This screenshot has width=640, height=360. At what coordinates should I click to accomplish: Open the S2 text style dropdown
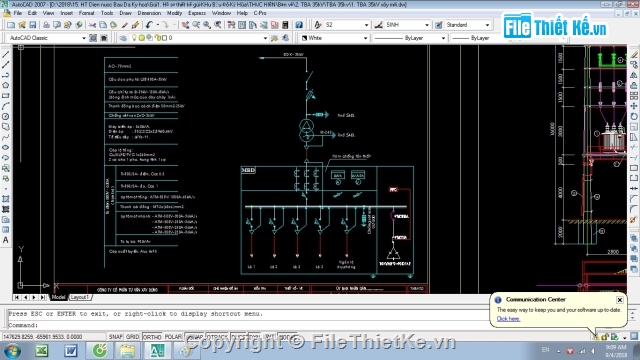tap(366, 25)
